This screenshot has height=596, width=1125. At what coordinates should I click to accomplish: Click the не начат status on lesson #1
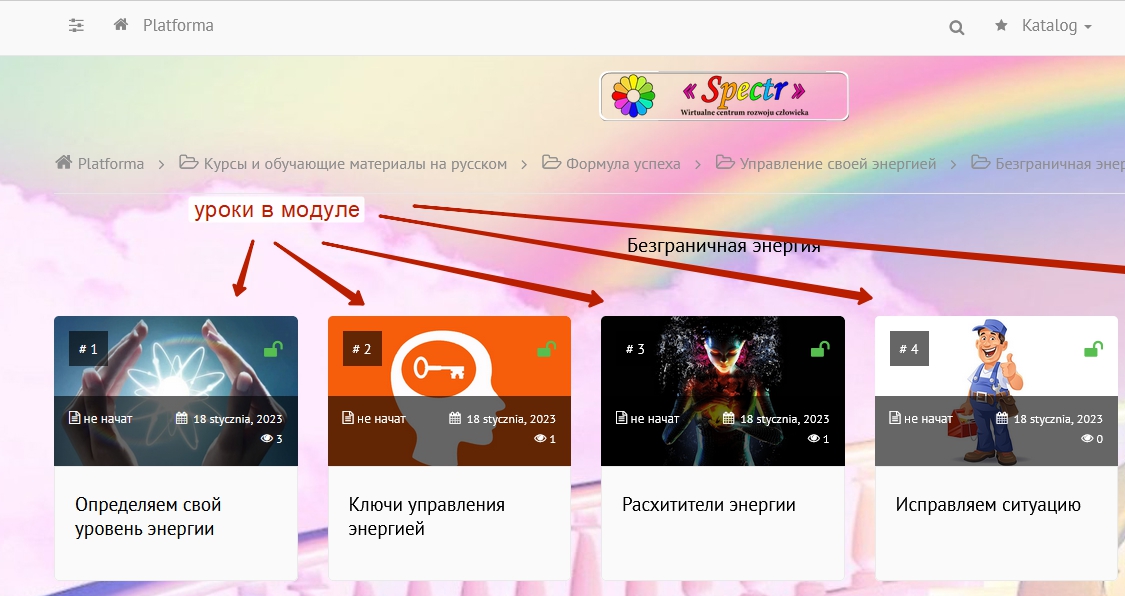(100, 418)
